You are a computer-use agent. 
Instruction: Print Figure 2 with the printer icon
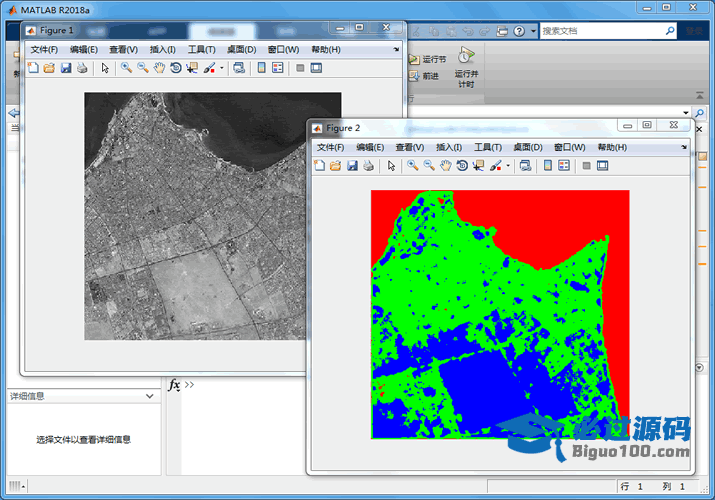pos(368,165)
